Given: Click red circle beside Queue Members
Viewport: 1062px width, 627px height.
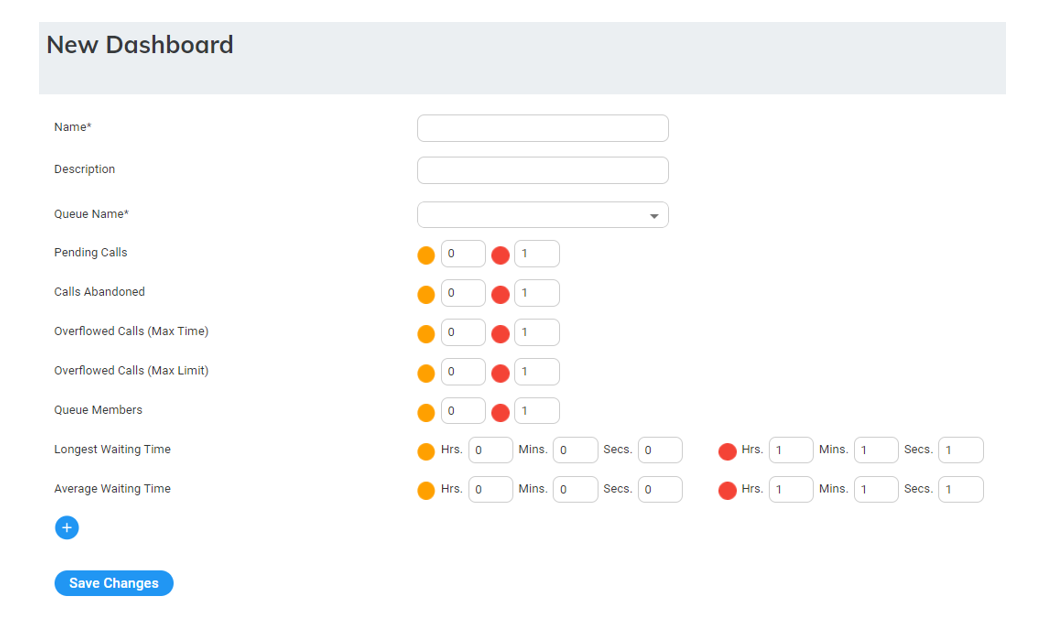Looking at the screenshot, I should [x=501, y=412].
